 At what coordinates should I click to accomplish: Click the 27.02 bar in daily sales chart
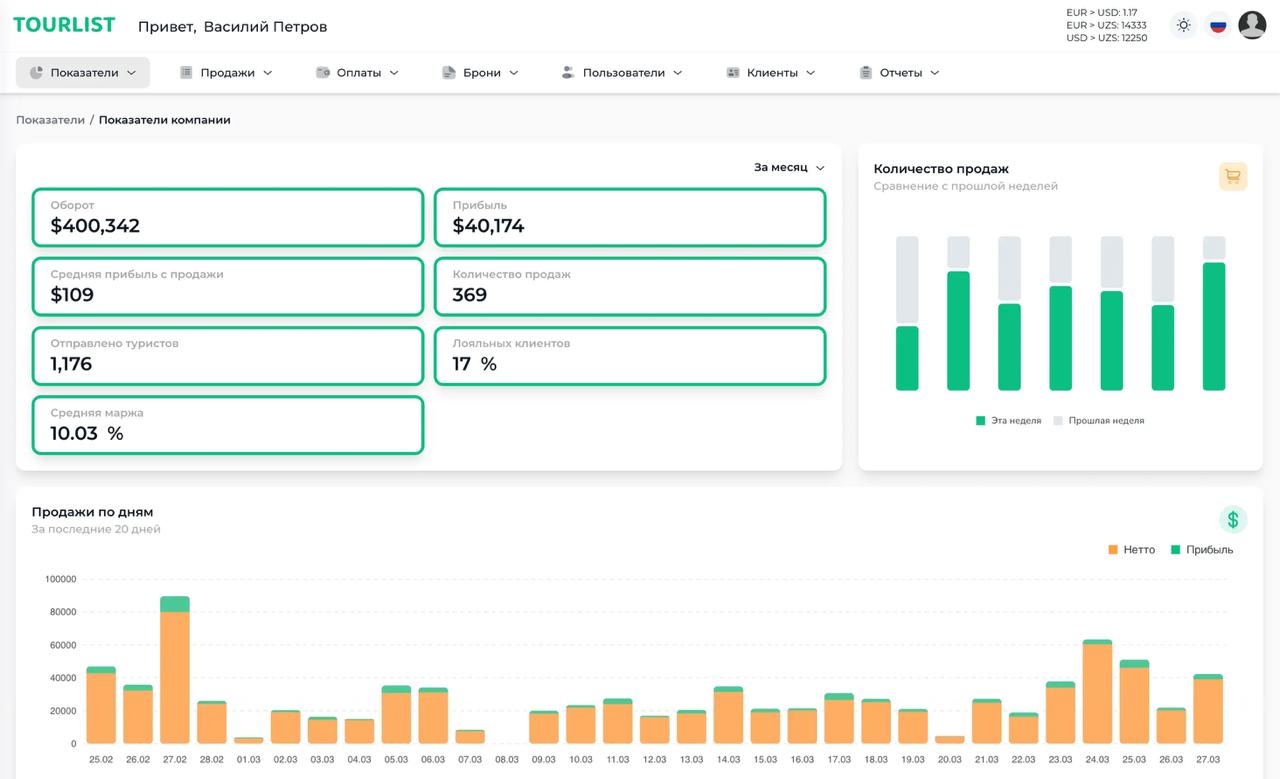pos(175,670)
